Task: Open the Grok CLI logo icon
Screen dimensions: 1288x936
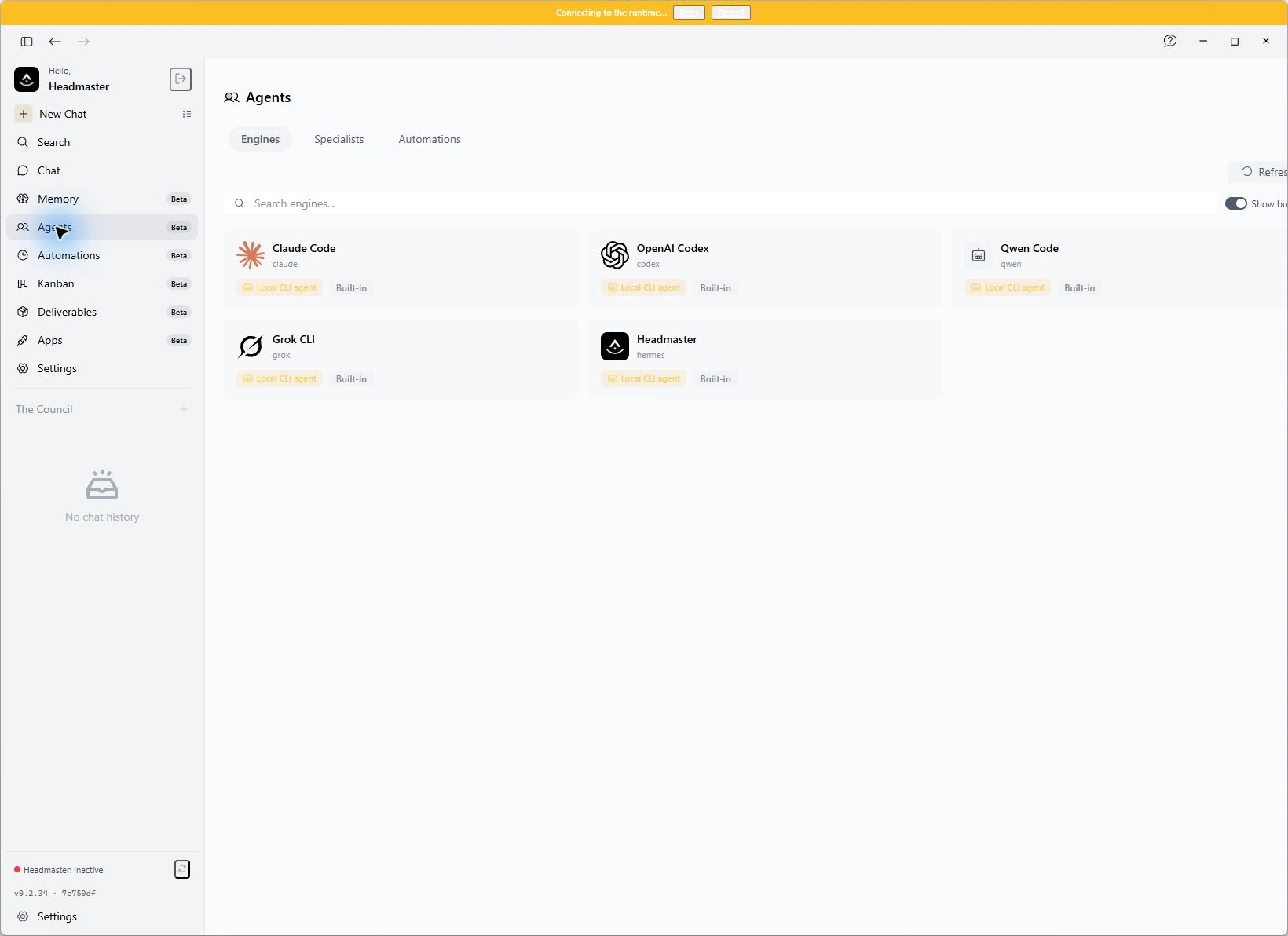Action: pyautogui.click(x=251, y=346)
